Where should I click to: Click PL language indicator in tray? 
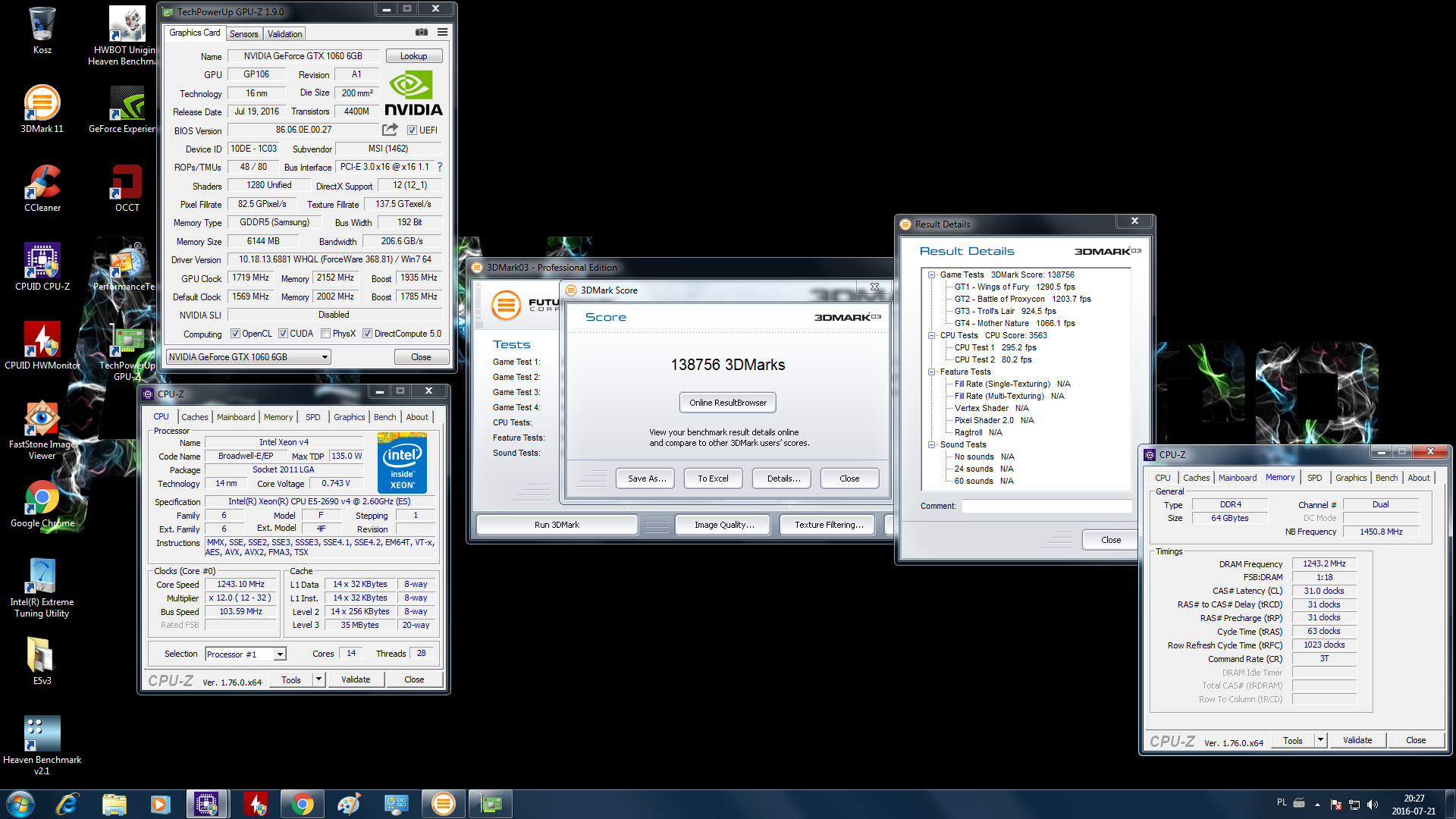tap(1282, 802)
